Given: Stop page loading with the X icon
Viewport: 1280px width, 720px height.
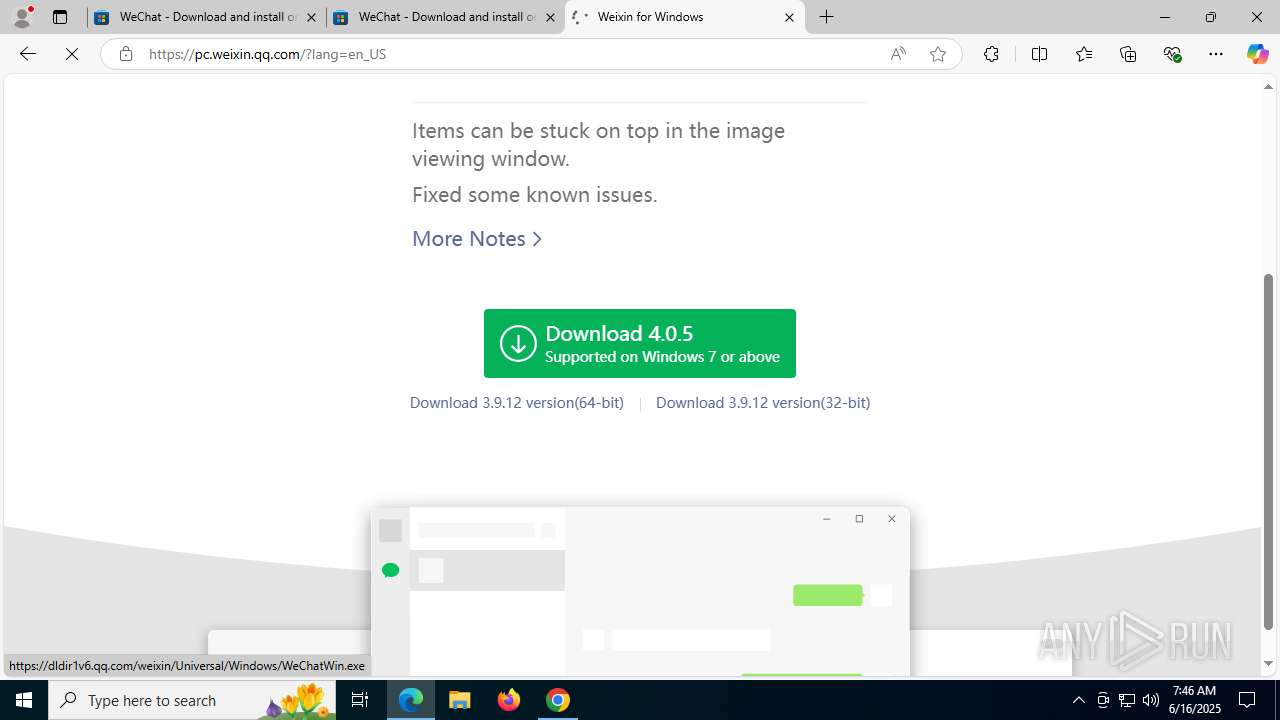Looking at the screenshot, I should [x=72, y=54].
